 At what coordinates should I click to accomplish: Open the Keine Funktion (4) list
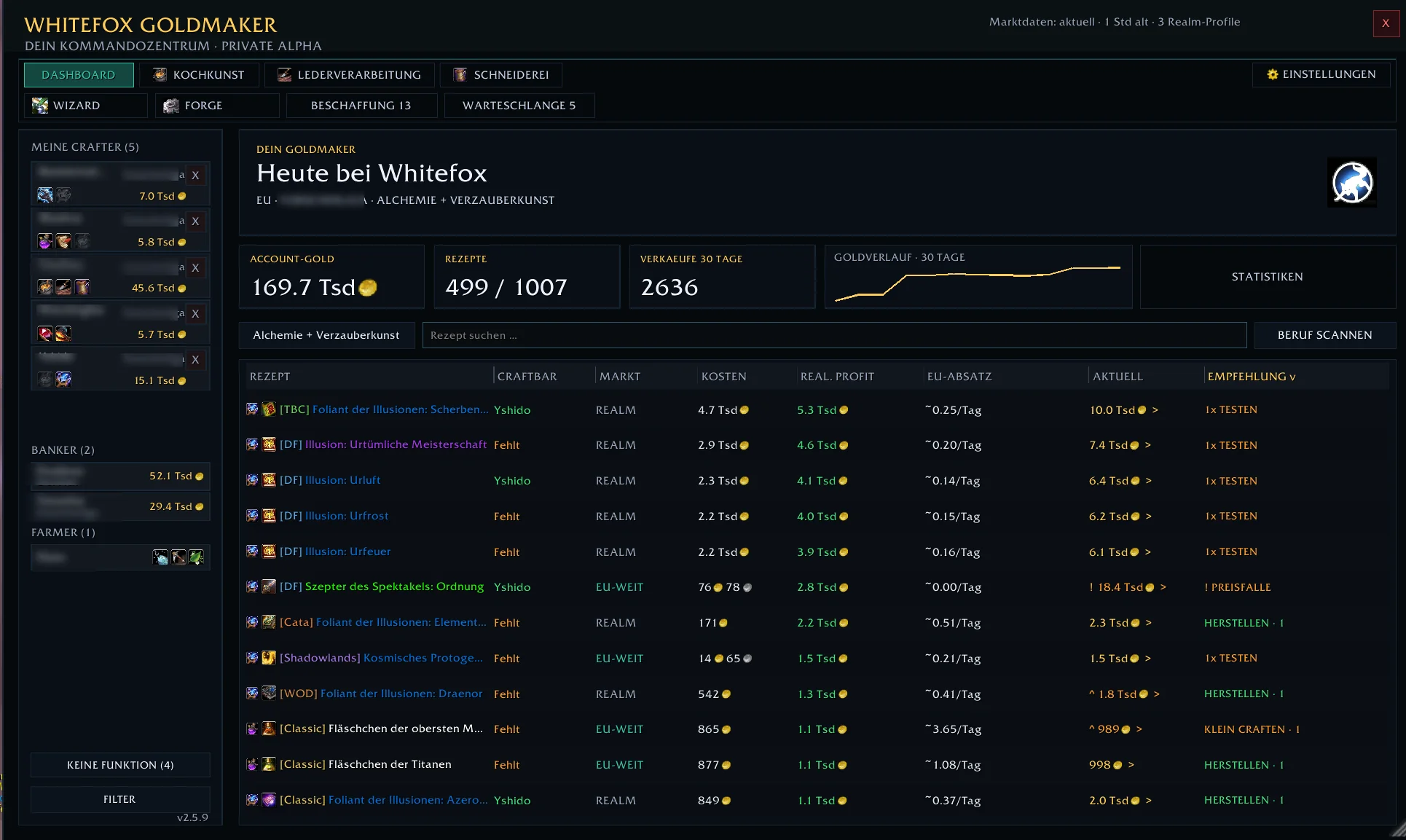click(120, 765)
